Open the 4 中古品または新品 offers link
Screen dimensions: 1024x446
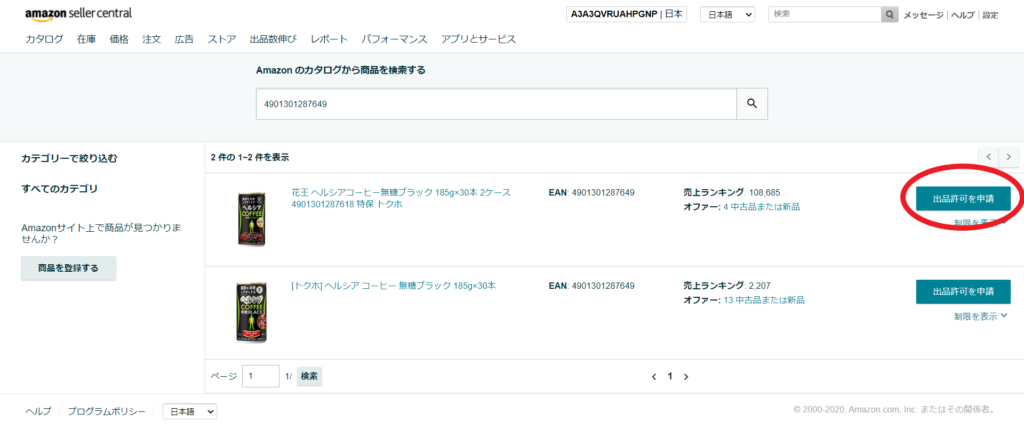[761, 206]
